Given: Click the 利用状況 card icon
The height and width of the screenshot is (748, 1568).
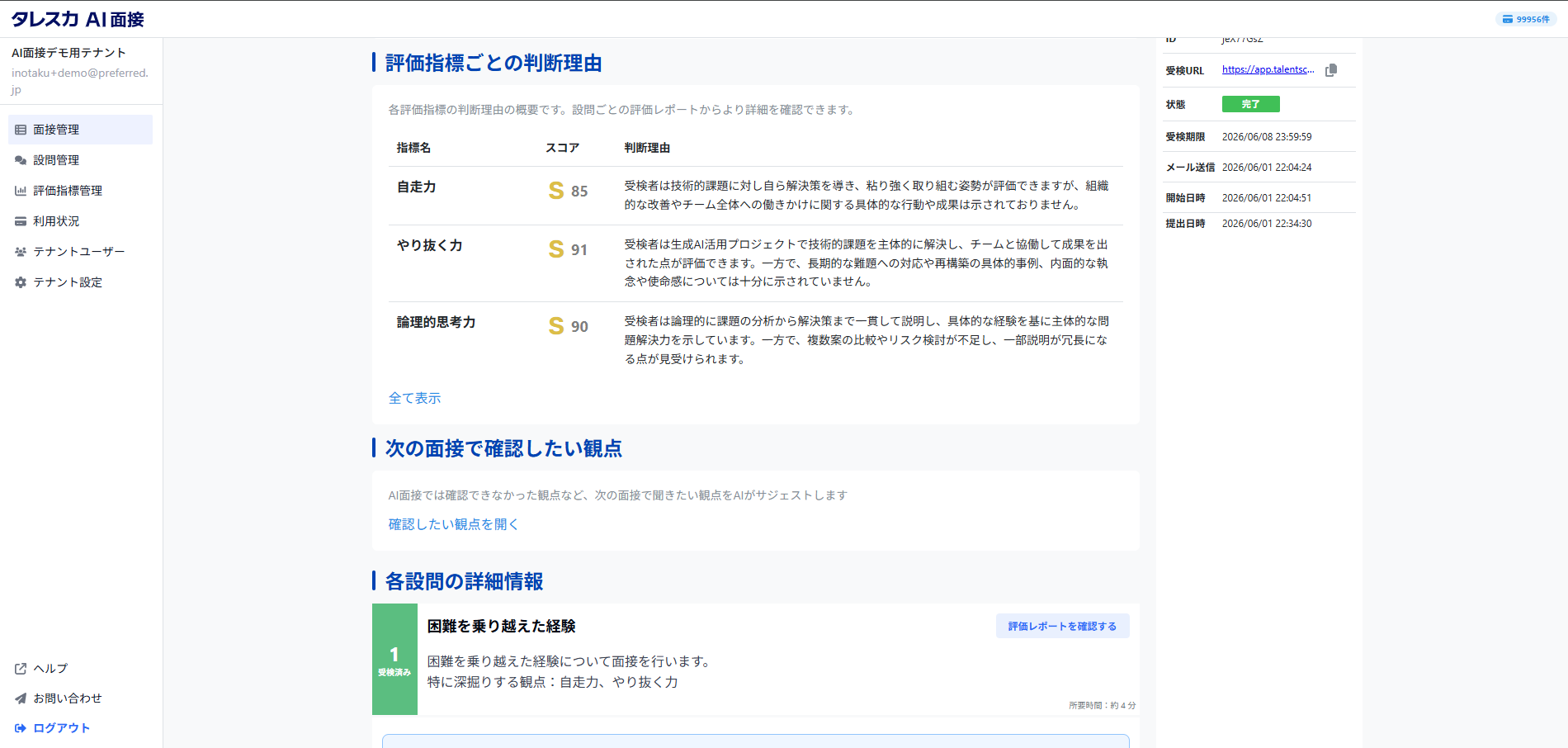Looking at the screenshot, I should (x=21, y=221).
